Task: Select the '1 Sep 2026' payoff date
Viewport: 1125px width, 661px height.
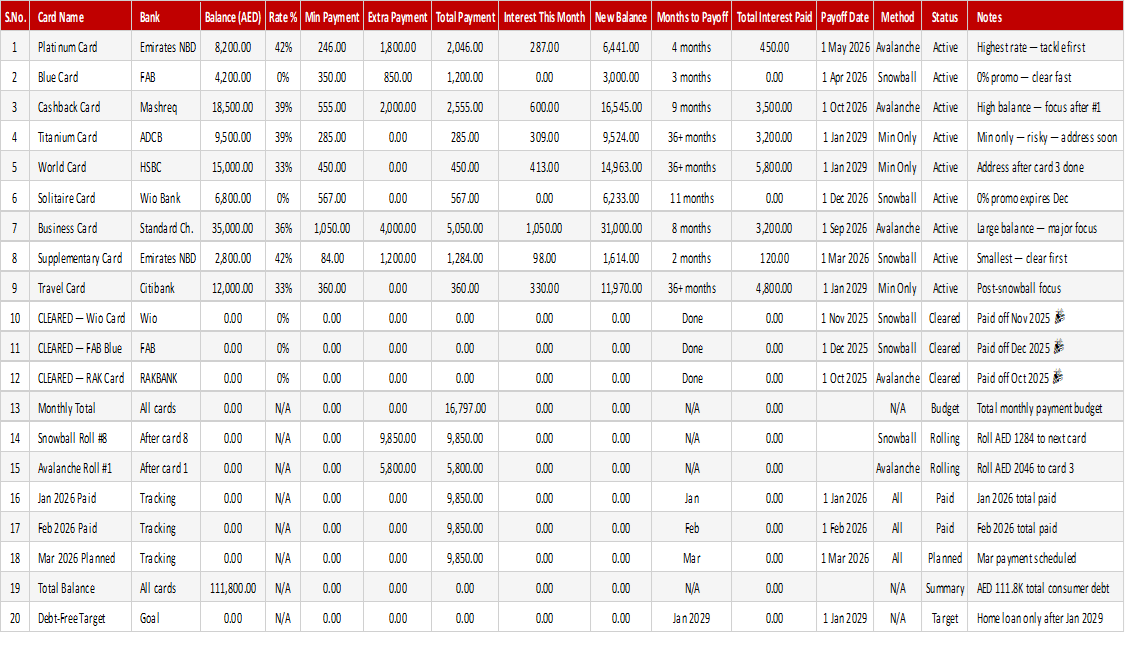Action: (844, 228)
